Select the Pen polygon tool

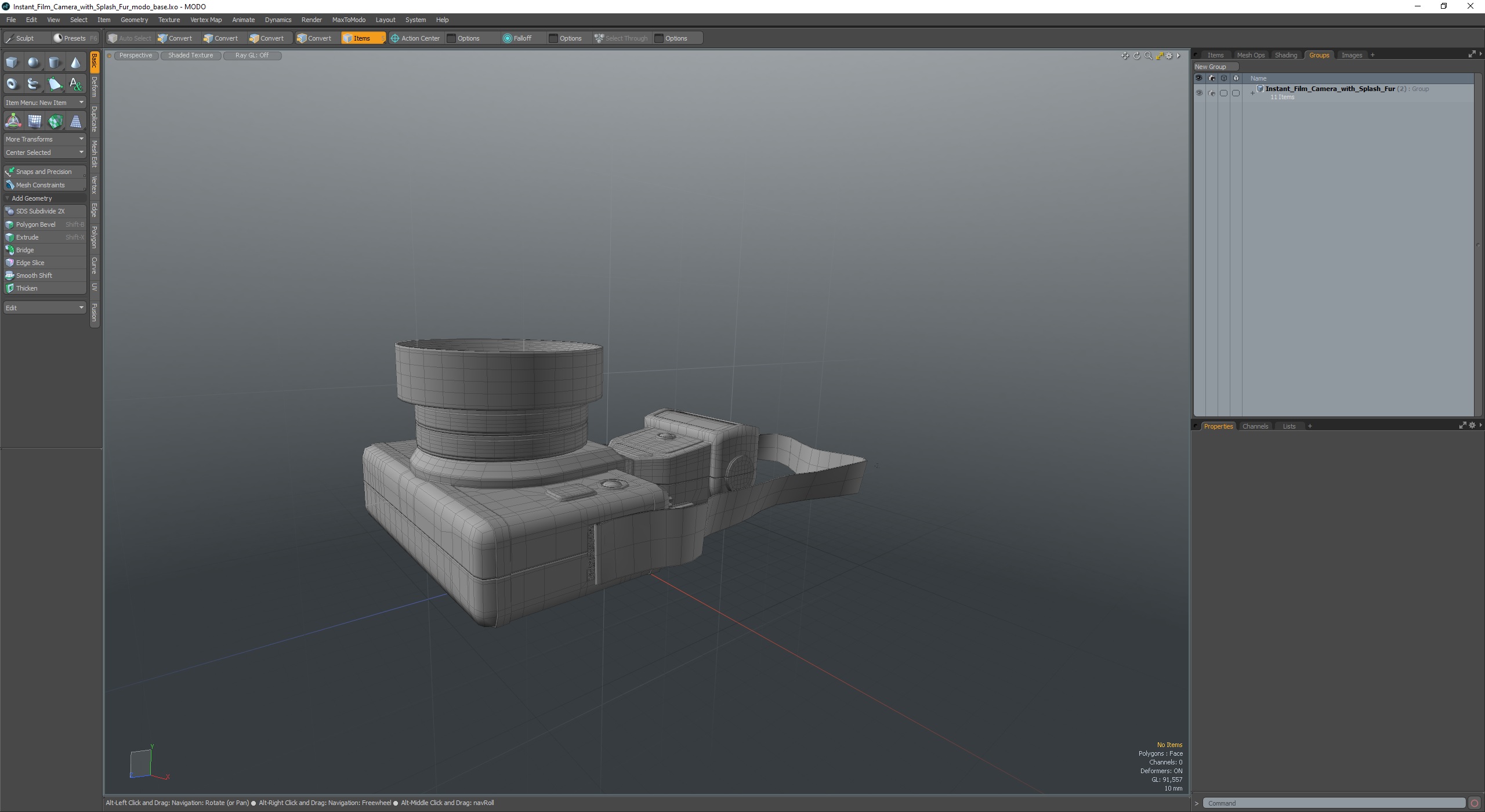click(55, 84)
